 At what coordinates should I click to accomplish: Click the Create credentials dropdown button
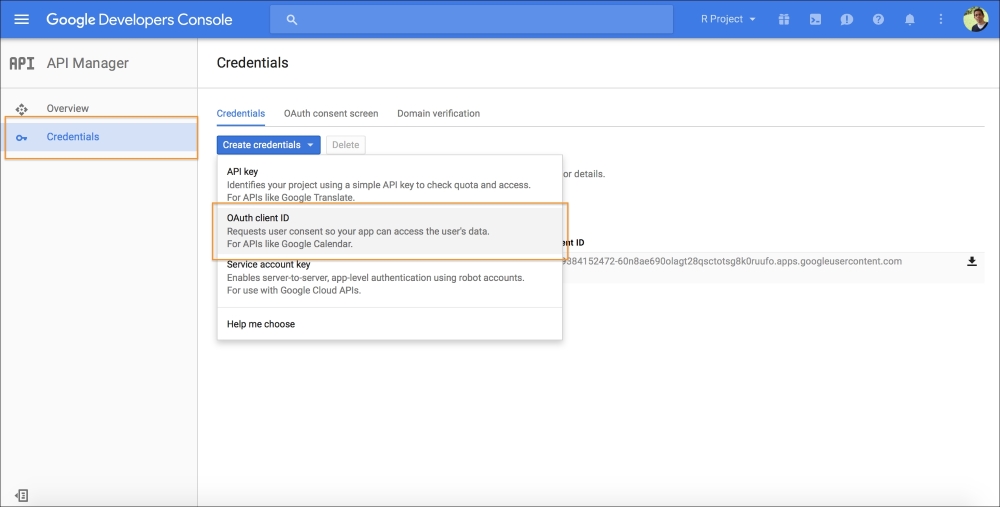coord(268,145)
